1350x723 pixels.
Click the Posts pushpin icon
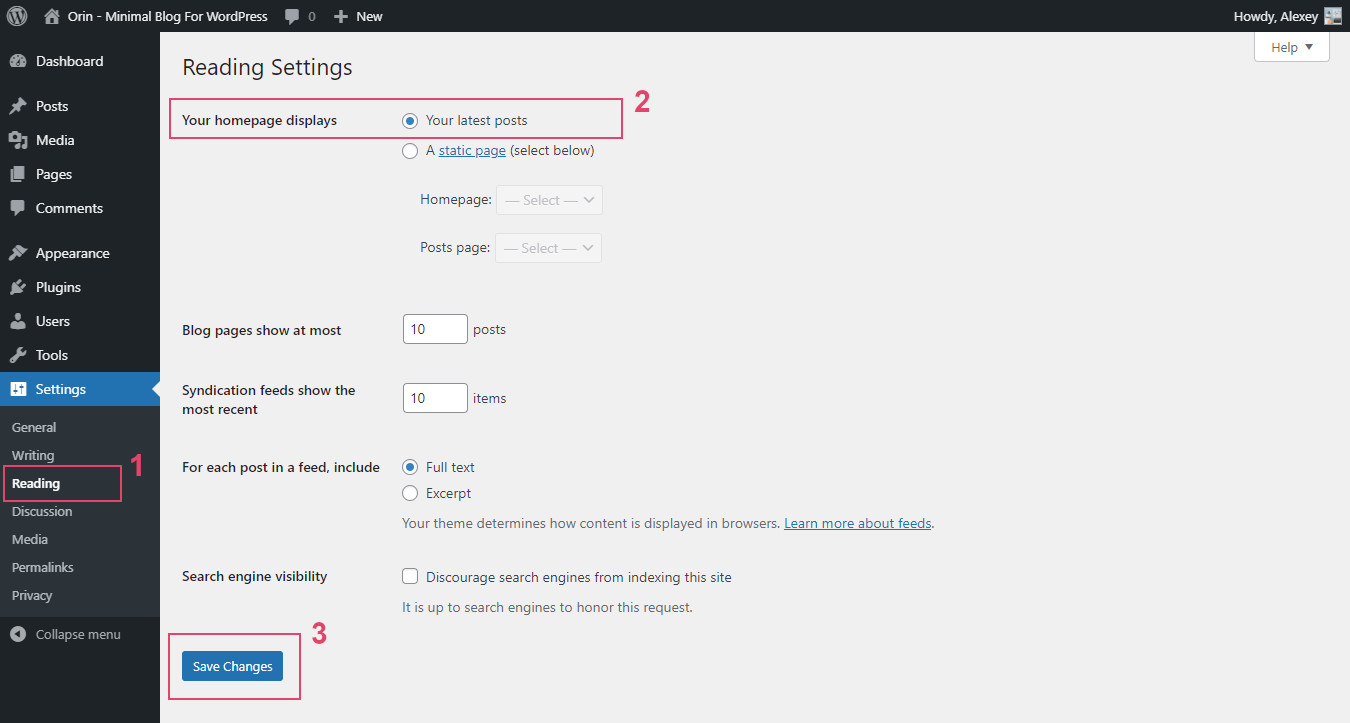[18, 106]
